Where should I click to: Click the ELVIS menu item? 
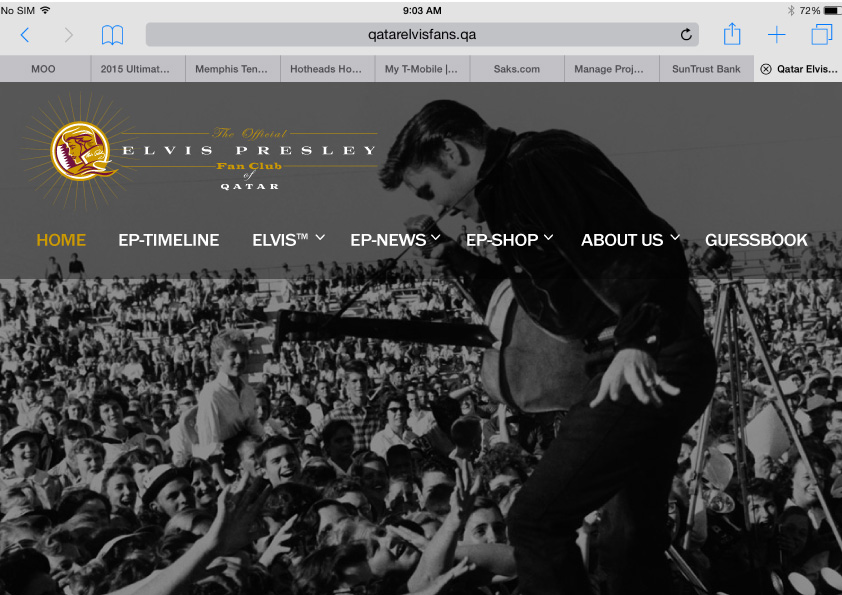(x=280, y=240)
